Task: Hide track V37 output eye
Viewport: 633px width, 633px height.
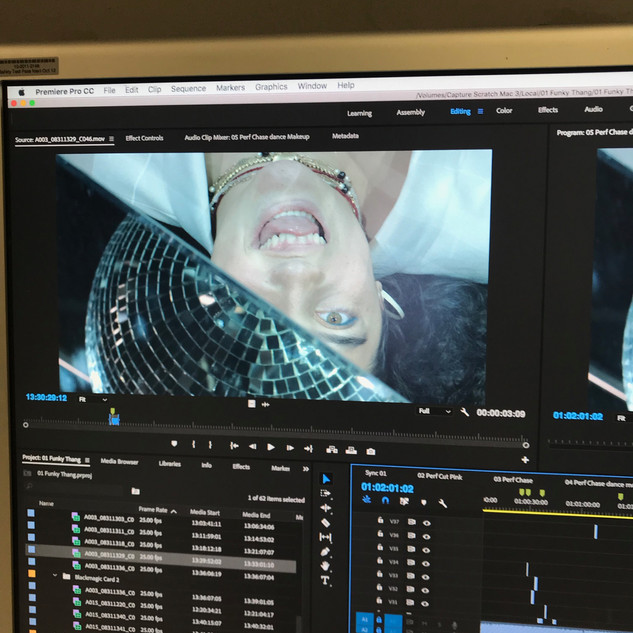Action: click(x=426, y=523)
